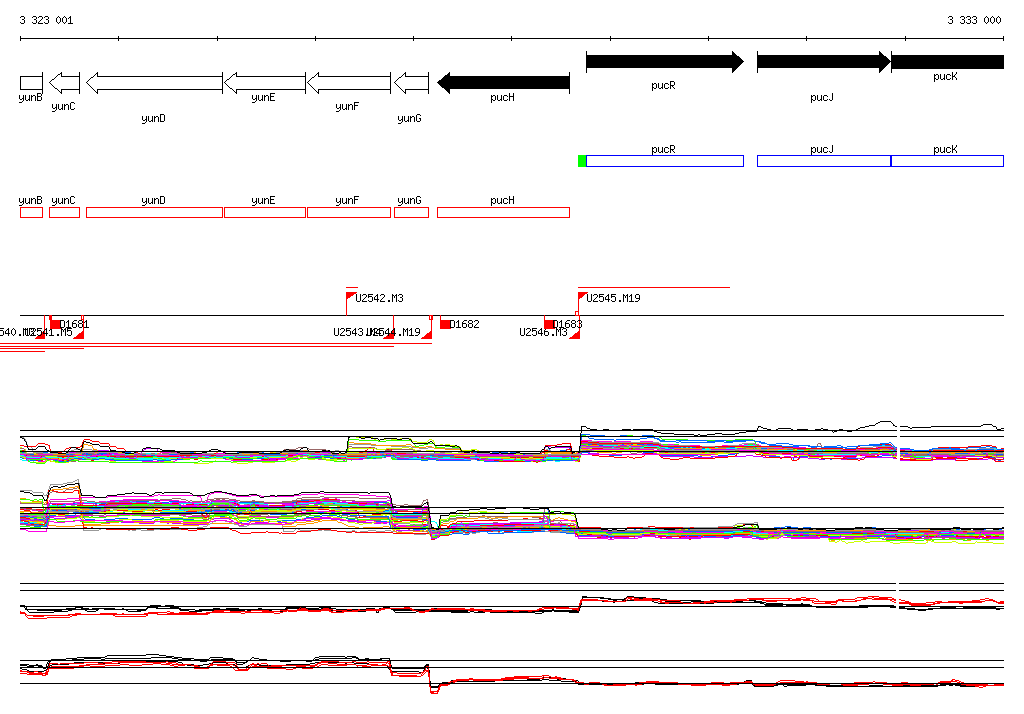The image size is (1024, 714).
Task: Select the red D1681 downshift square
Action: click(56, 324)
